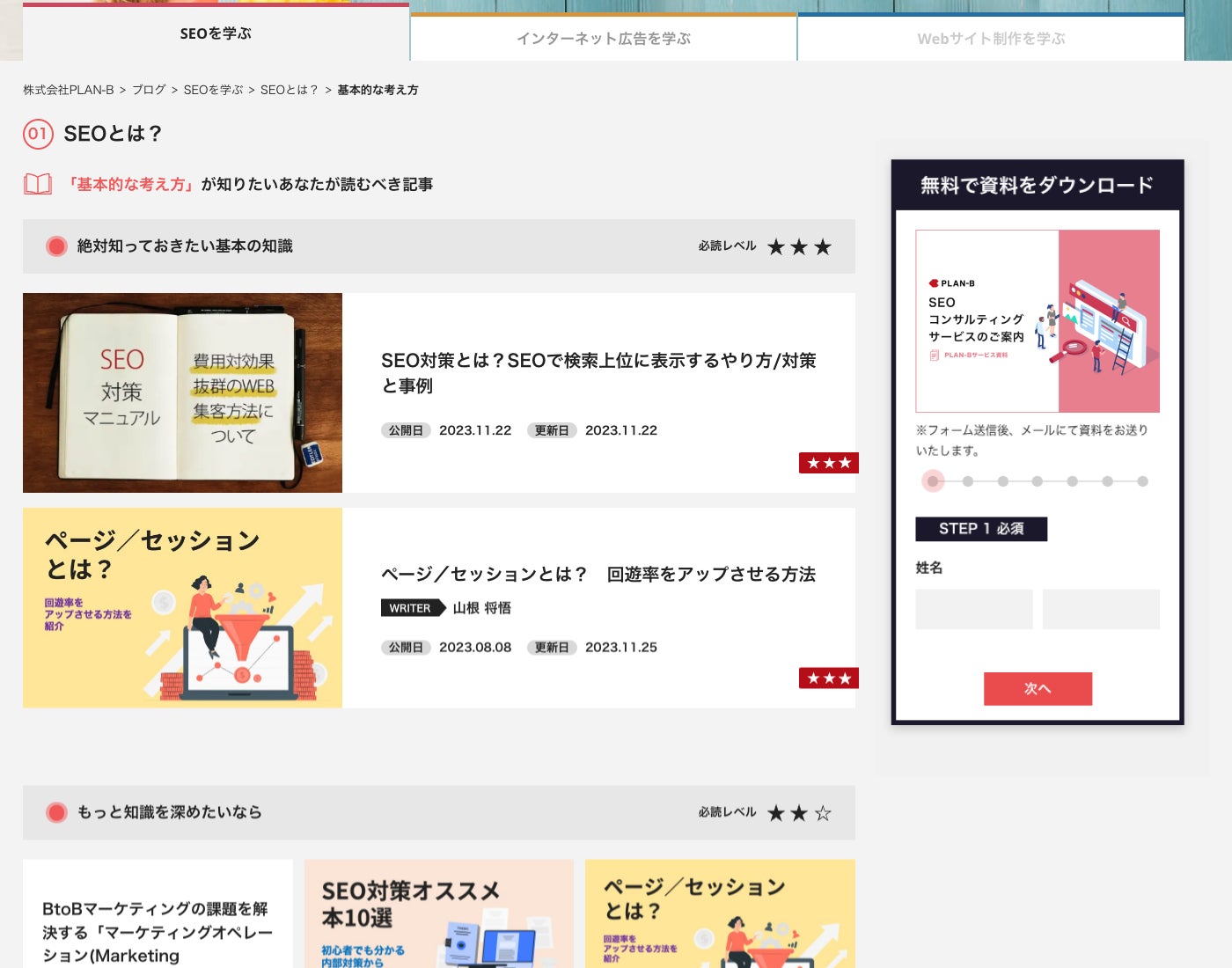Click the WRITER tag label
Image resolution: width=1232 pixels, height=968 pixels.
tap(413, 608)
